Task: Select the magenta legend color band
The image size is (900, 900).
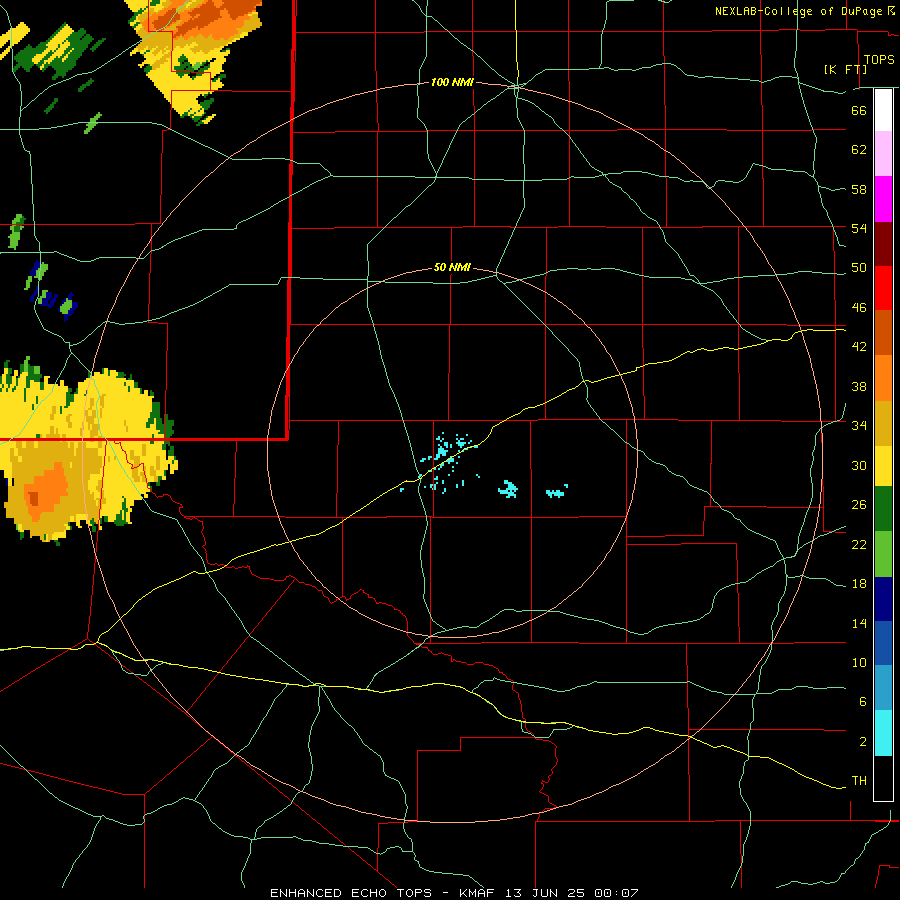Action: (883, 199)
